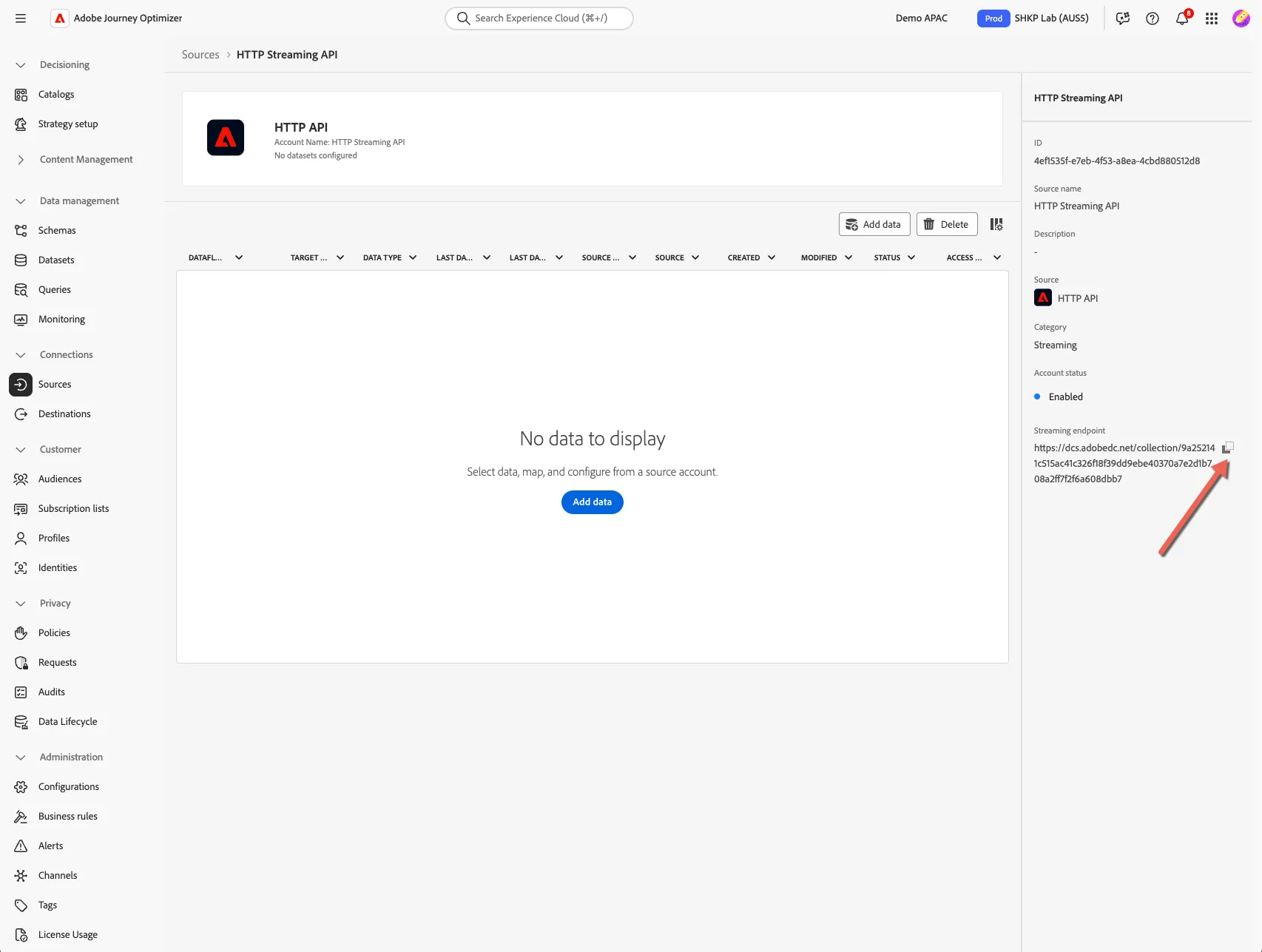Click the Queries sidebar icon
Viewport: 1262px width, 952px height.
point(21,290)
